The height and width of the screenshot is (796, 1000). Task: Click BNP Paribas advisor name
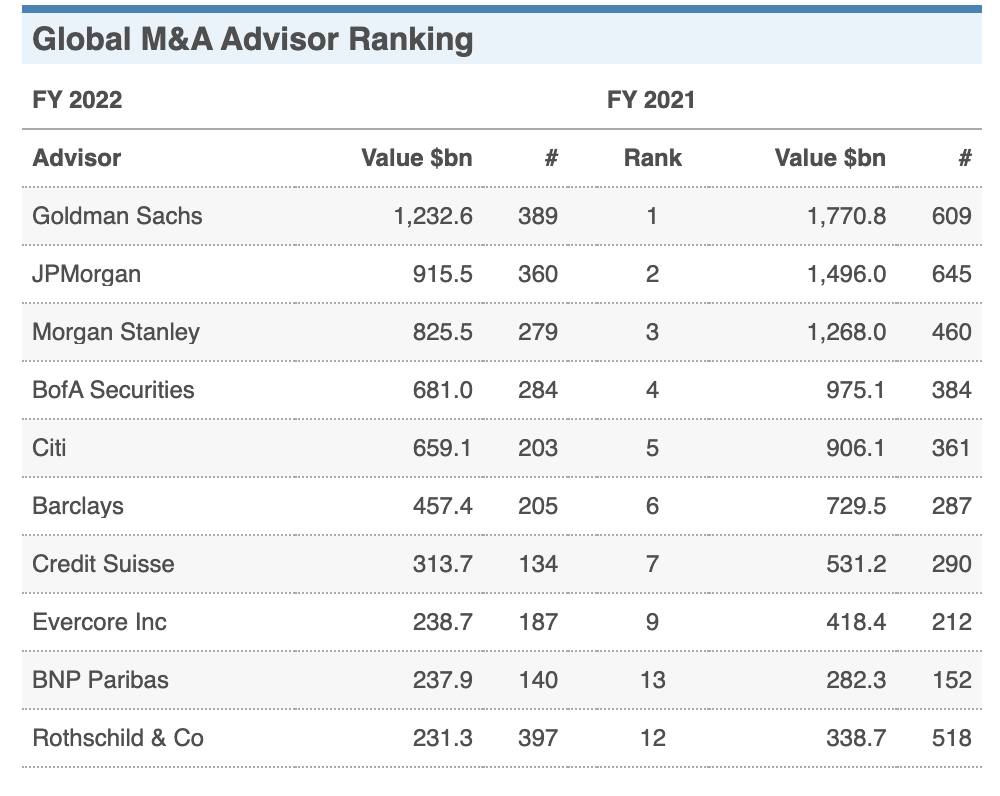point(100,681)
